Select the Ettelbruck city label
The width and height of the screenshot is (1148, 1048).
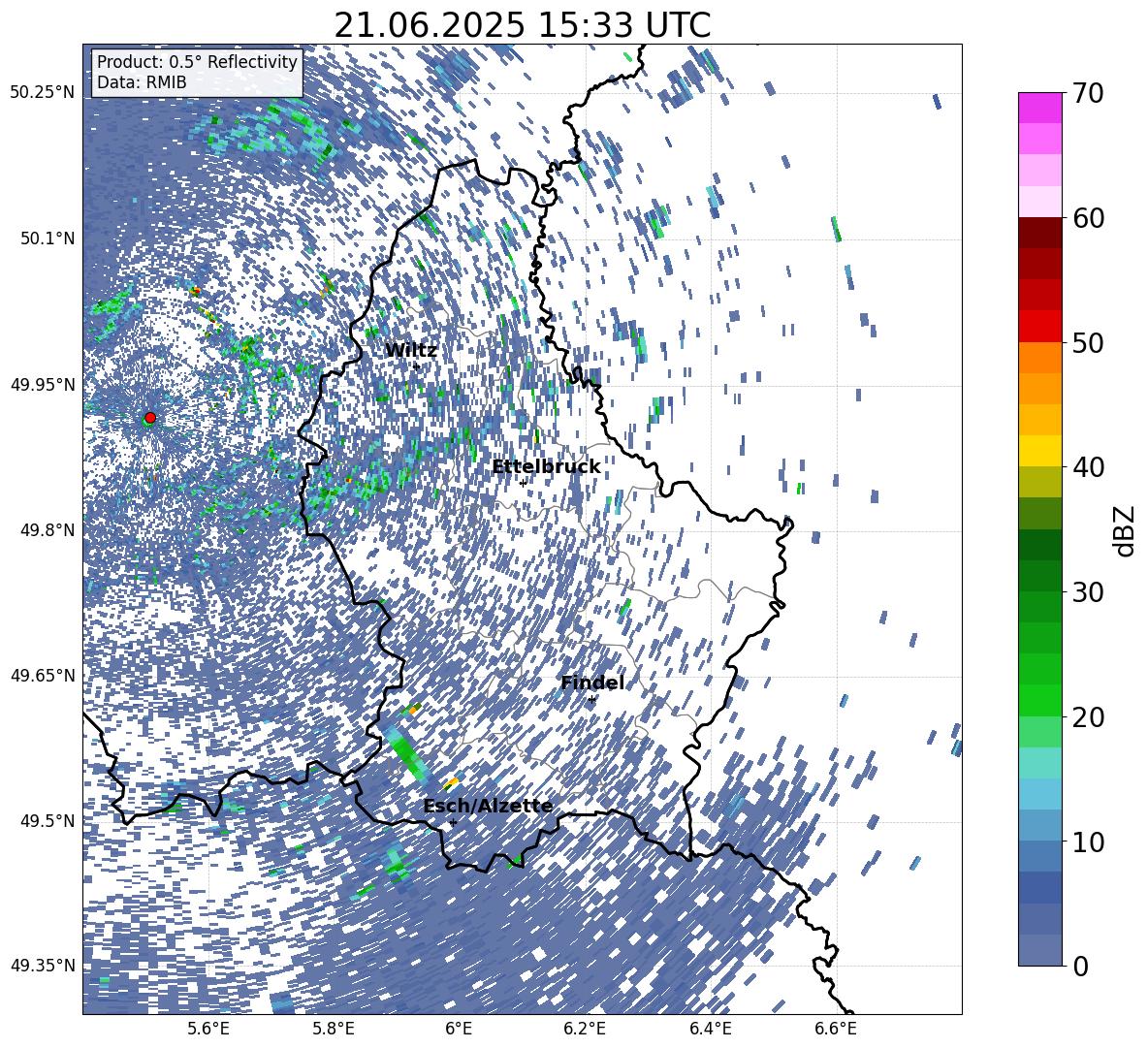[546, 467]
